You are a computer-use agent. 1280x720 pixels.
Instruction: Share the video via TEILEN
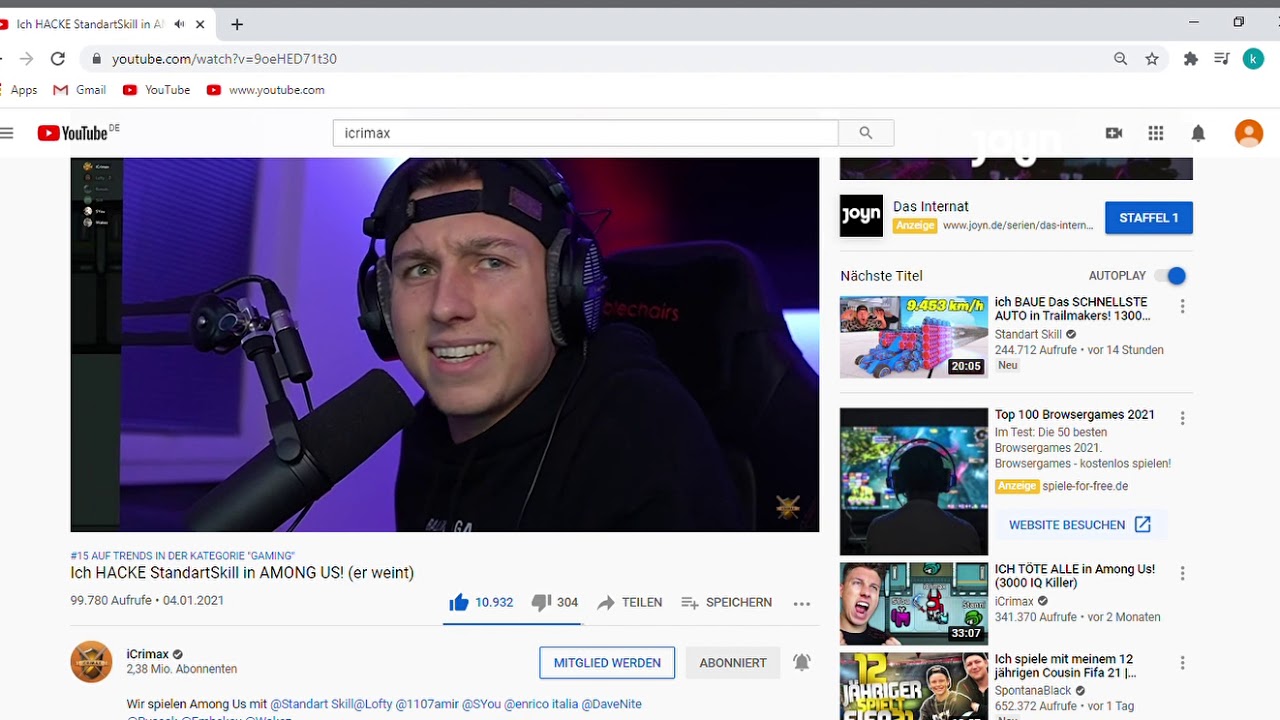(629, 602)
